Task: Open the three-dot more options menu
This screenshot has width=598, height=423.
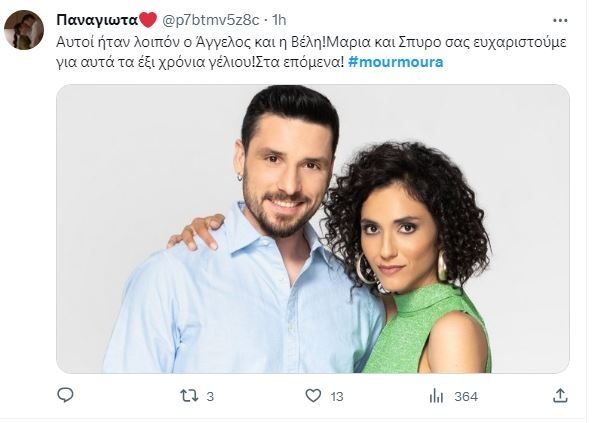Action: 560,20
